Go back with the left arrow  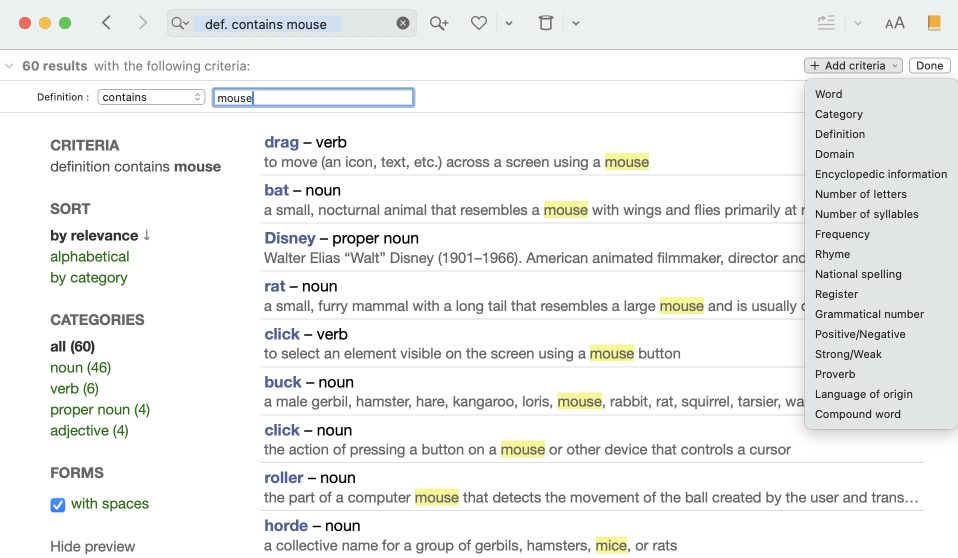tap(107, 23)
